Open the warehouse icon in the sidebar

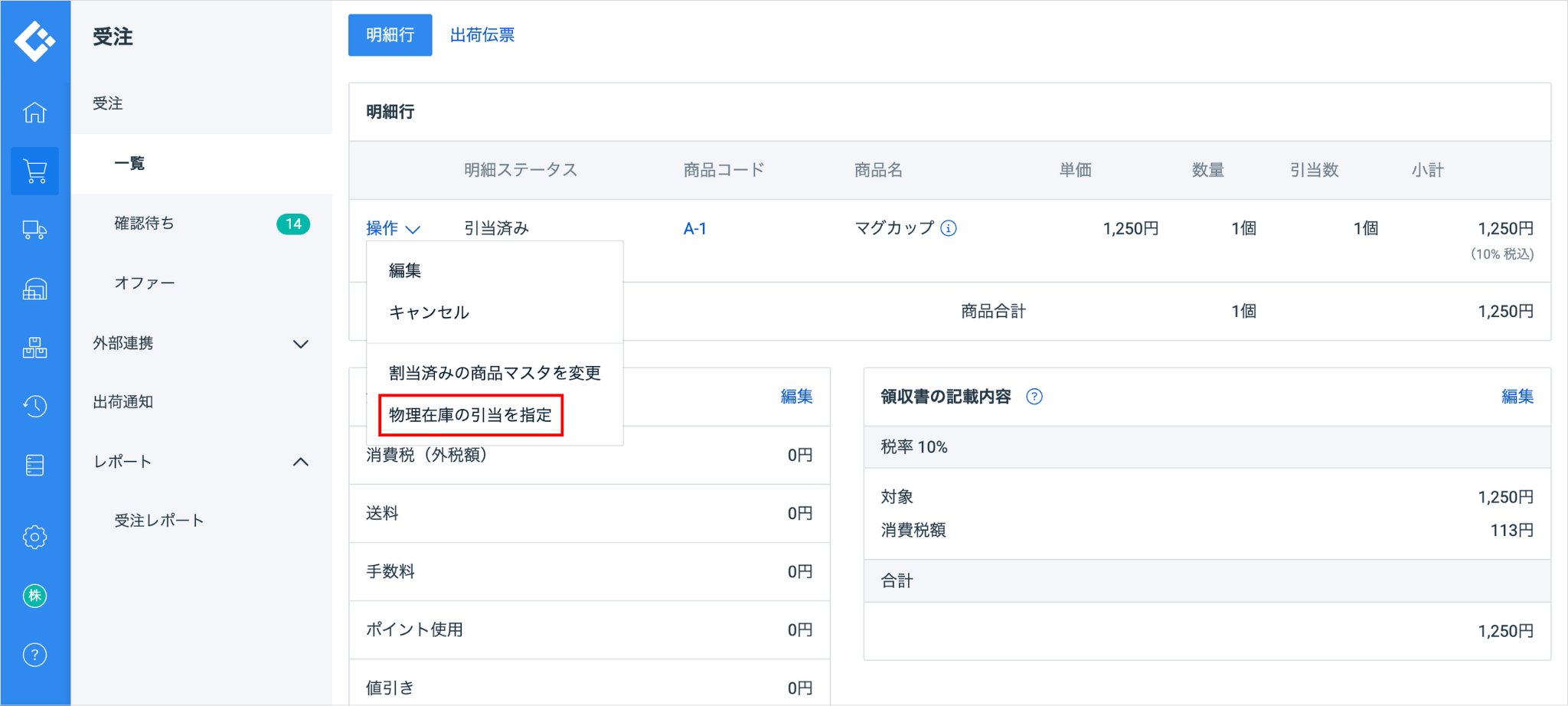point(35,289)
